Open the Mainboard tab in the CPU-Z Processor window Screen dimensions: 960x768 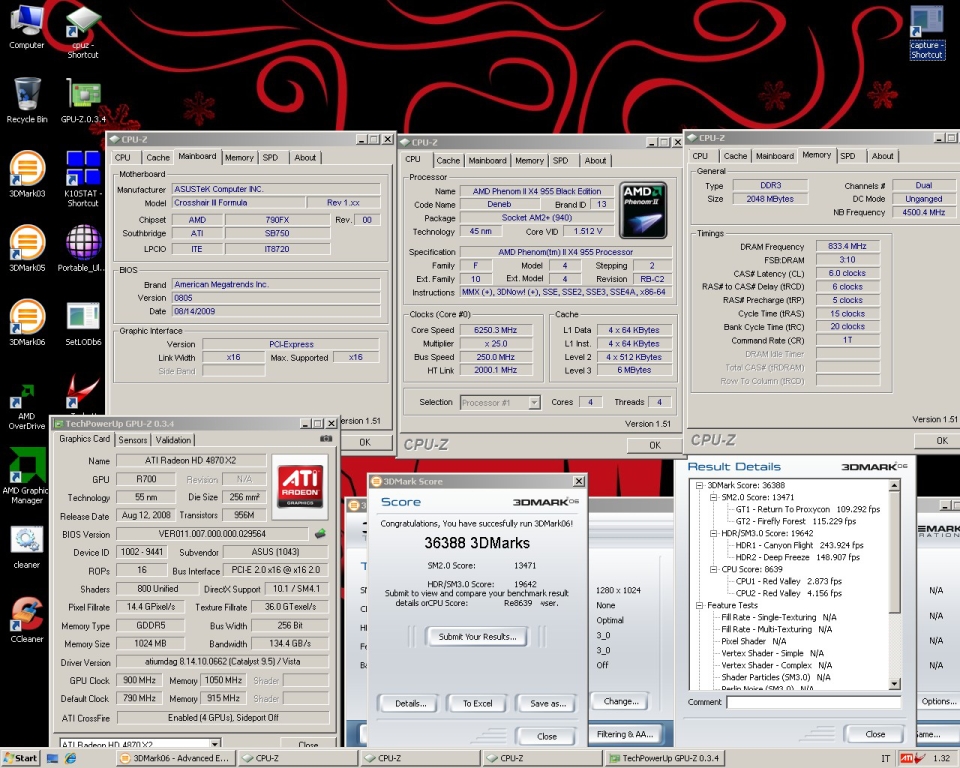[x=487, y=160]
